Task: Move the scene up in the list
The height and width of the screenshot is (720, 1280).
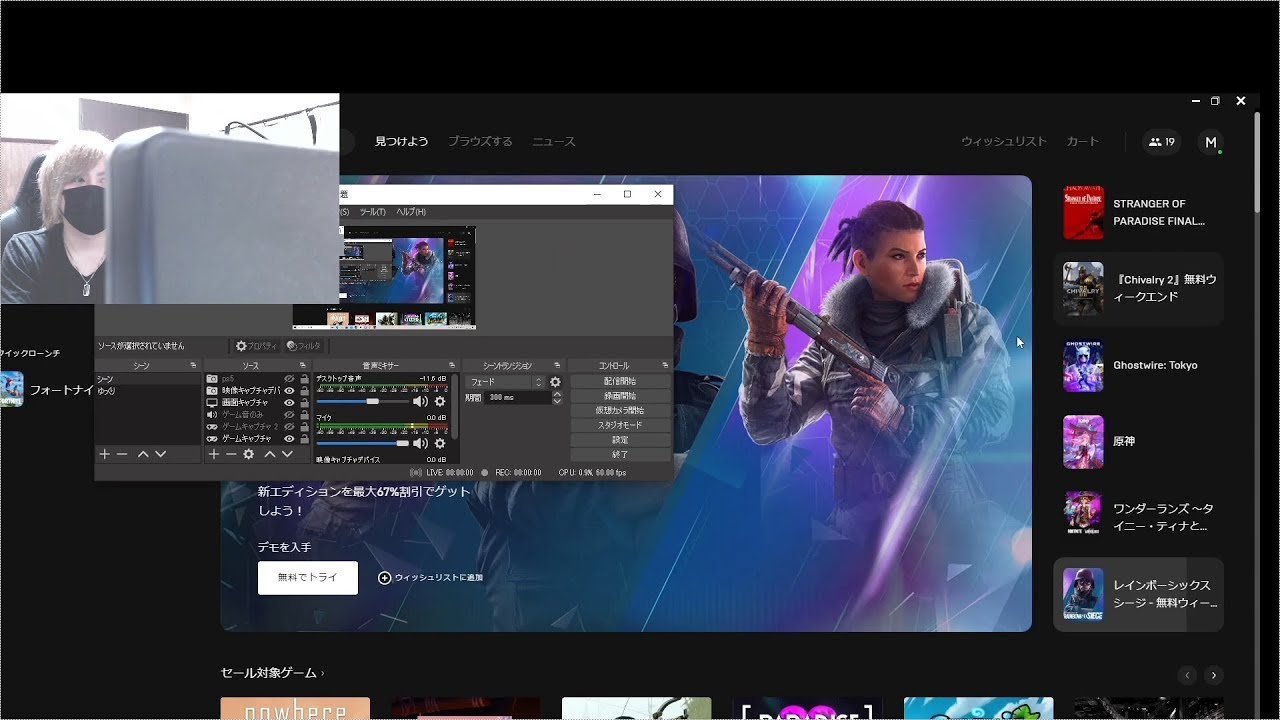Action: coord(143,454)
